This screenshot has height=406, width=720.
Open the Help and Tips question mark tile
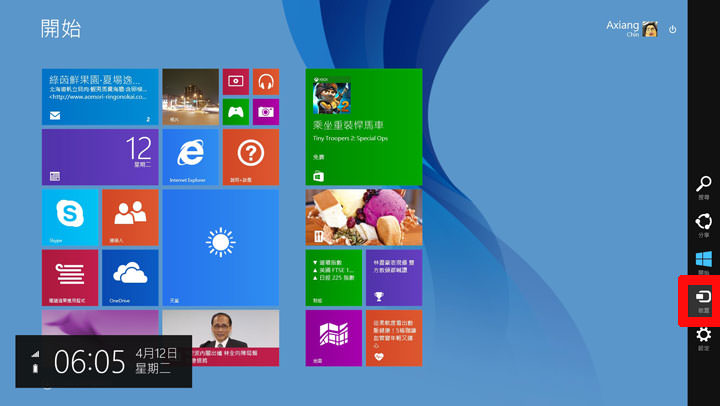251,157
